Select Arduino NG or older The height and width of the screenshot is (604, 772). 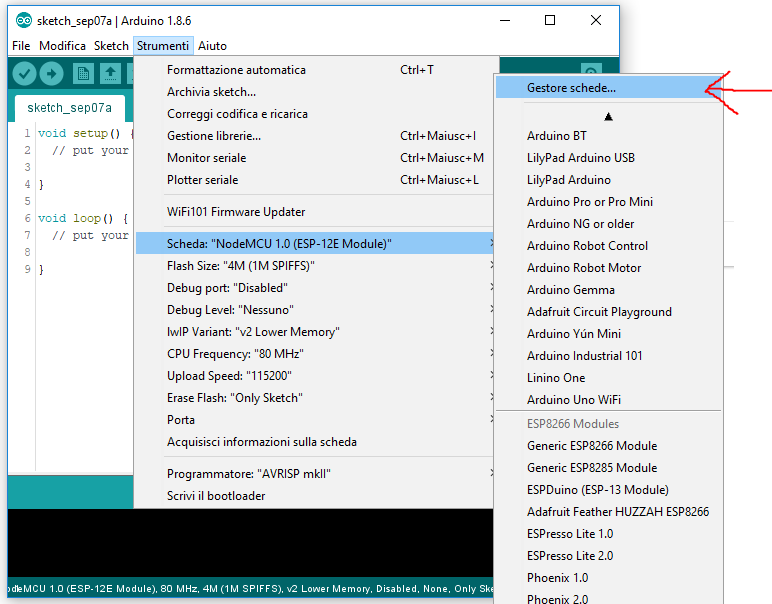609,224
